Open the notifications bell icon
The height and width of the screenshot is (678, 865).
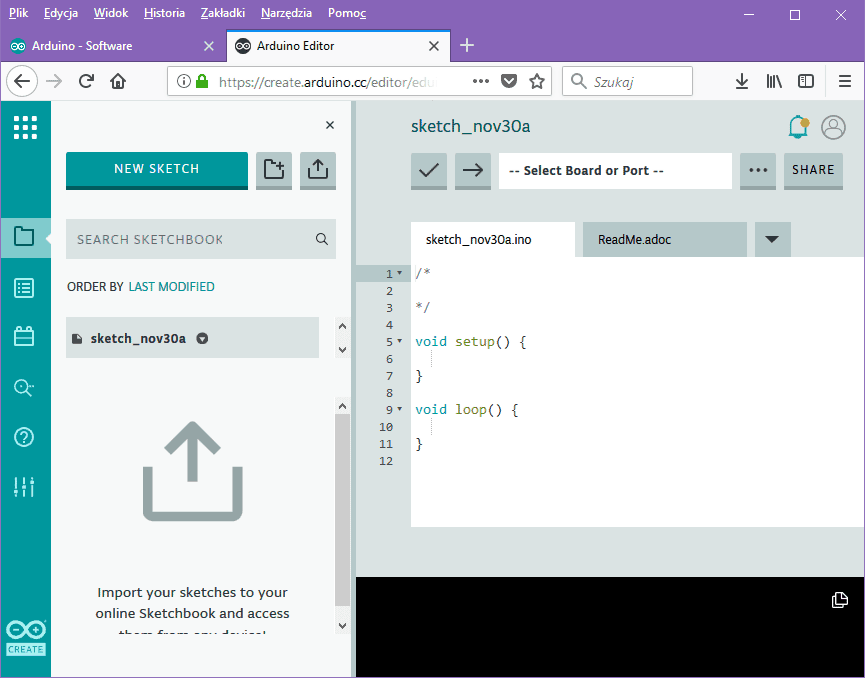(798, 127)
